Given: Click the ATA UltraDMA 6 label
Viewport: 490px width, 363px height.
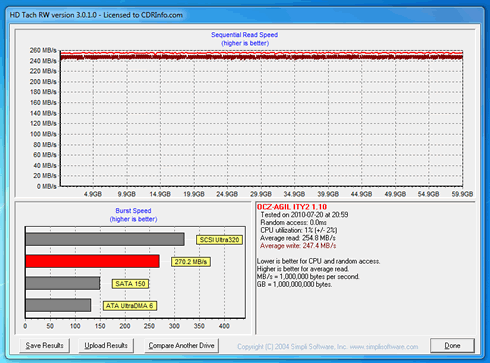Looking at the screenshot, I should pyautogui.click(x=130, y=306).
